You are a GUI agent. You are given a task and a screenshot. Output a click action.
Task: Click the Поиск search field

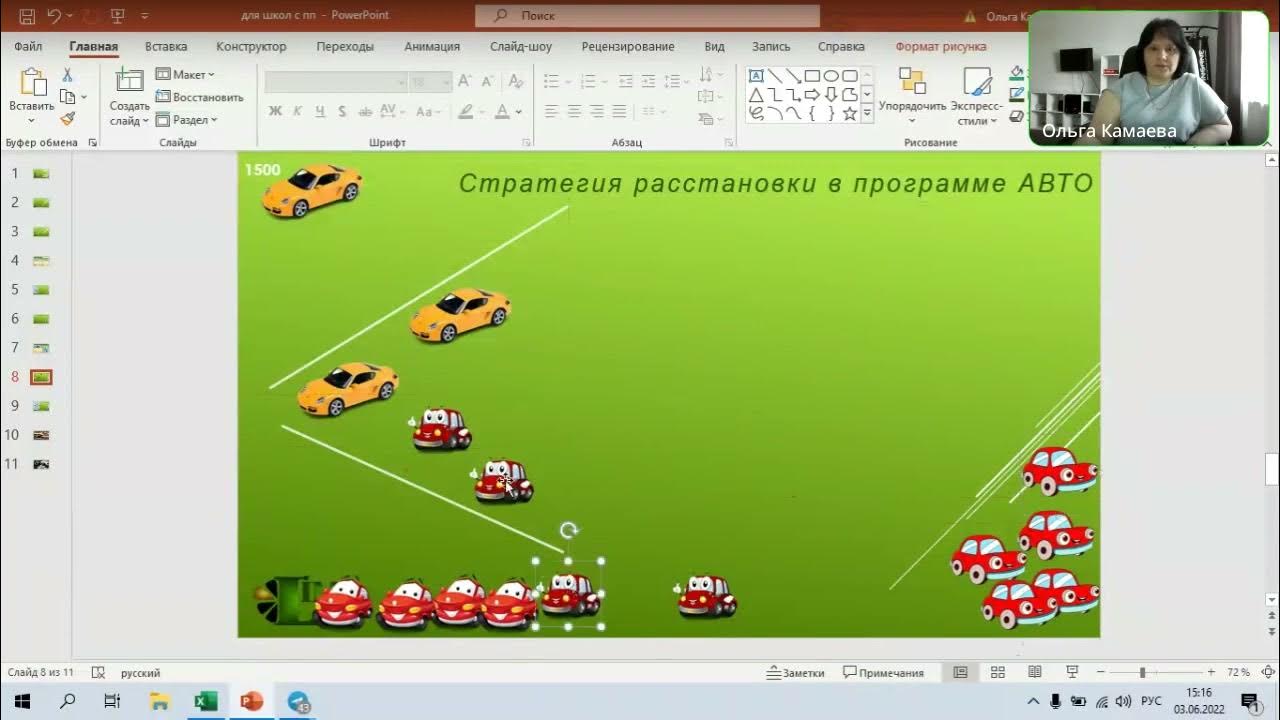[x=647, y=16]
